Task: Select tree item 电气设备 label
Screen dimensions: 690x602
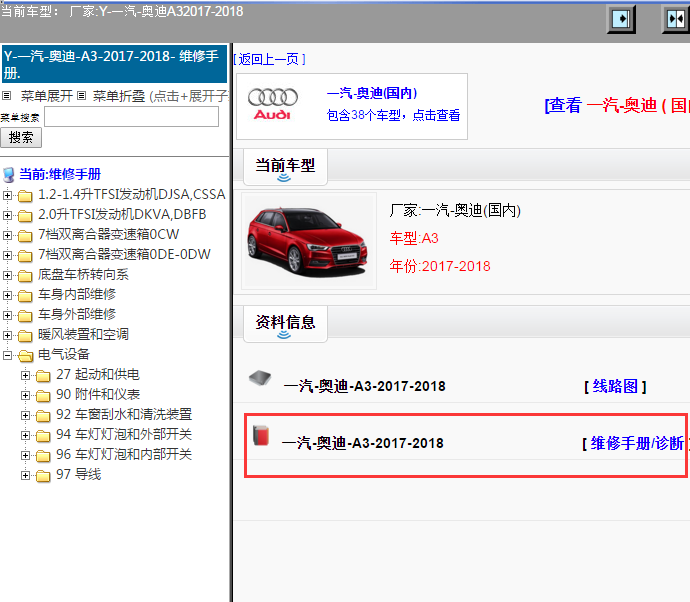Action: coord(64,354)
